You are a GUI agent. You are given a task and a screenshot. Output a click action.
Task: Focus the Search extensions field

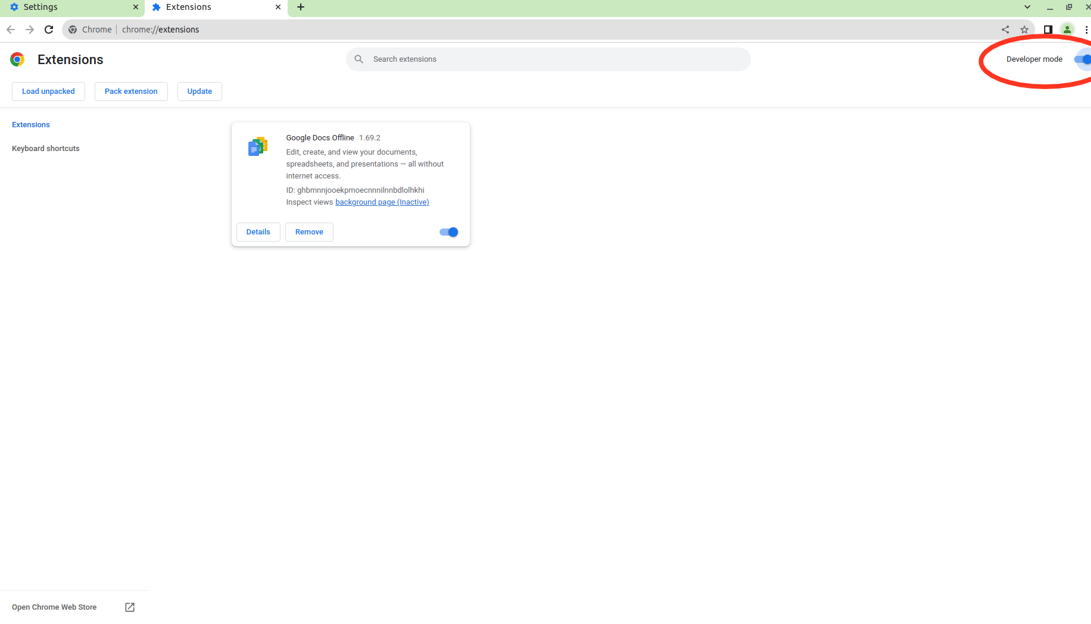pos(548,59)
